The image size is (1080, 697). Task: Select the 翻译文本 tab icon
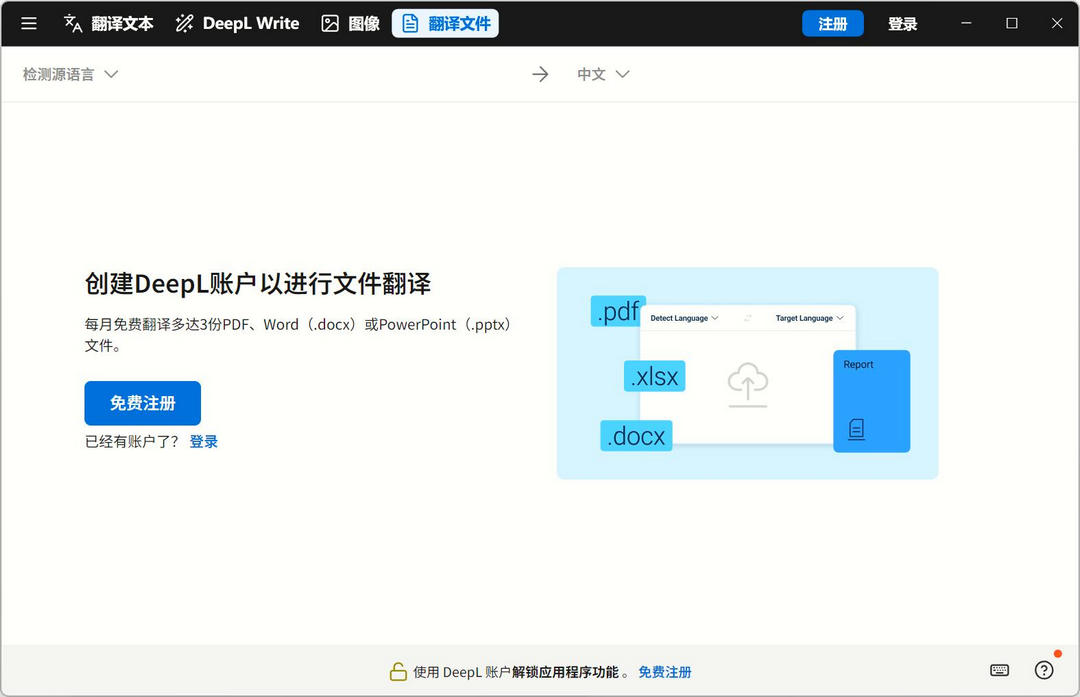coord(73,22)
